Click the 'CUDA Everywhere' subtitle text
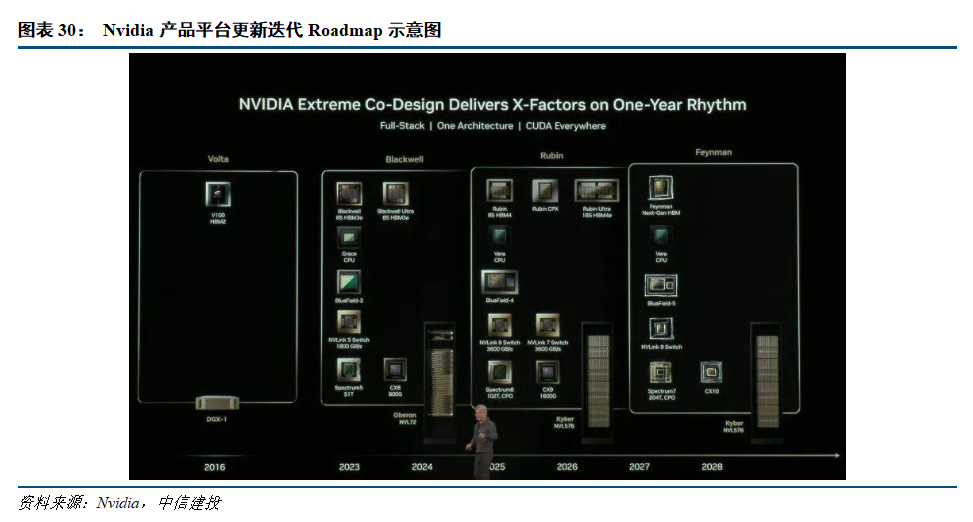The height and width of the screenshot is (522, 973). (566, 125)
